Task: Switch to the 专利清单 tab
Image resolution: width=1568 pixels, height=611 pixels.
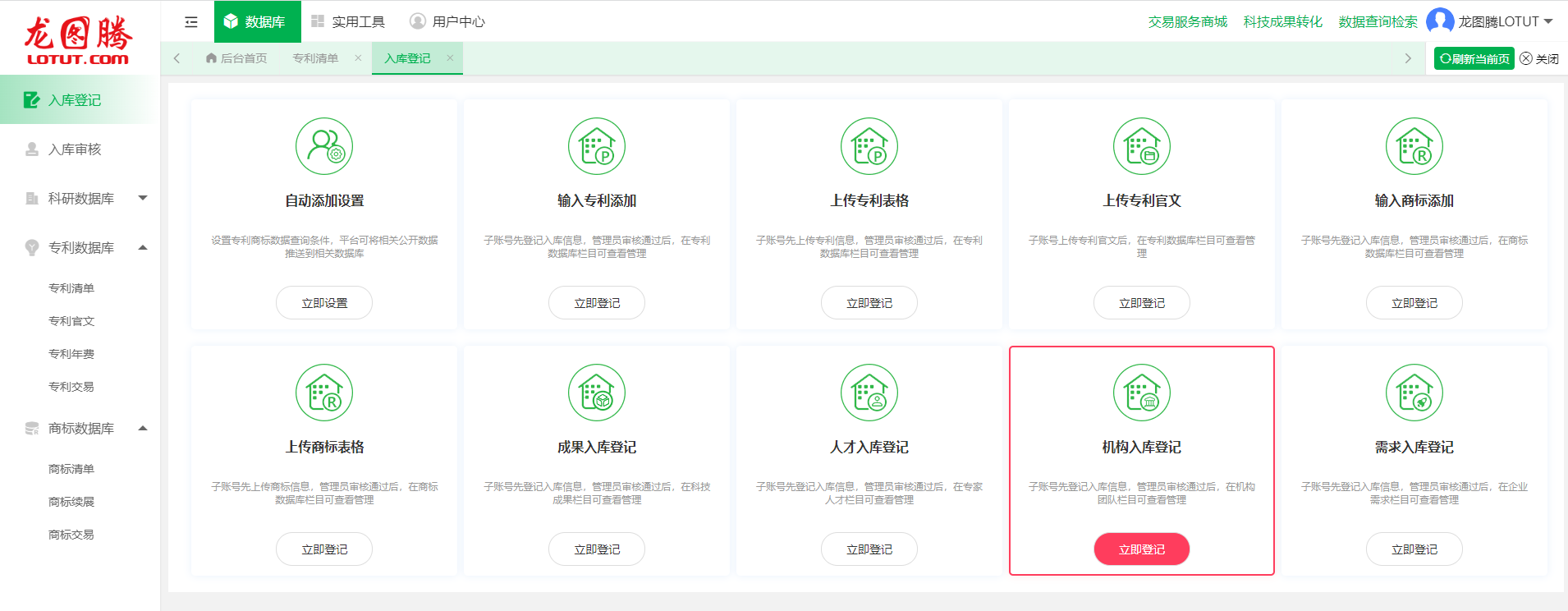Action: pos(315,58)
